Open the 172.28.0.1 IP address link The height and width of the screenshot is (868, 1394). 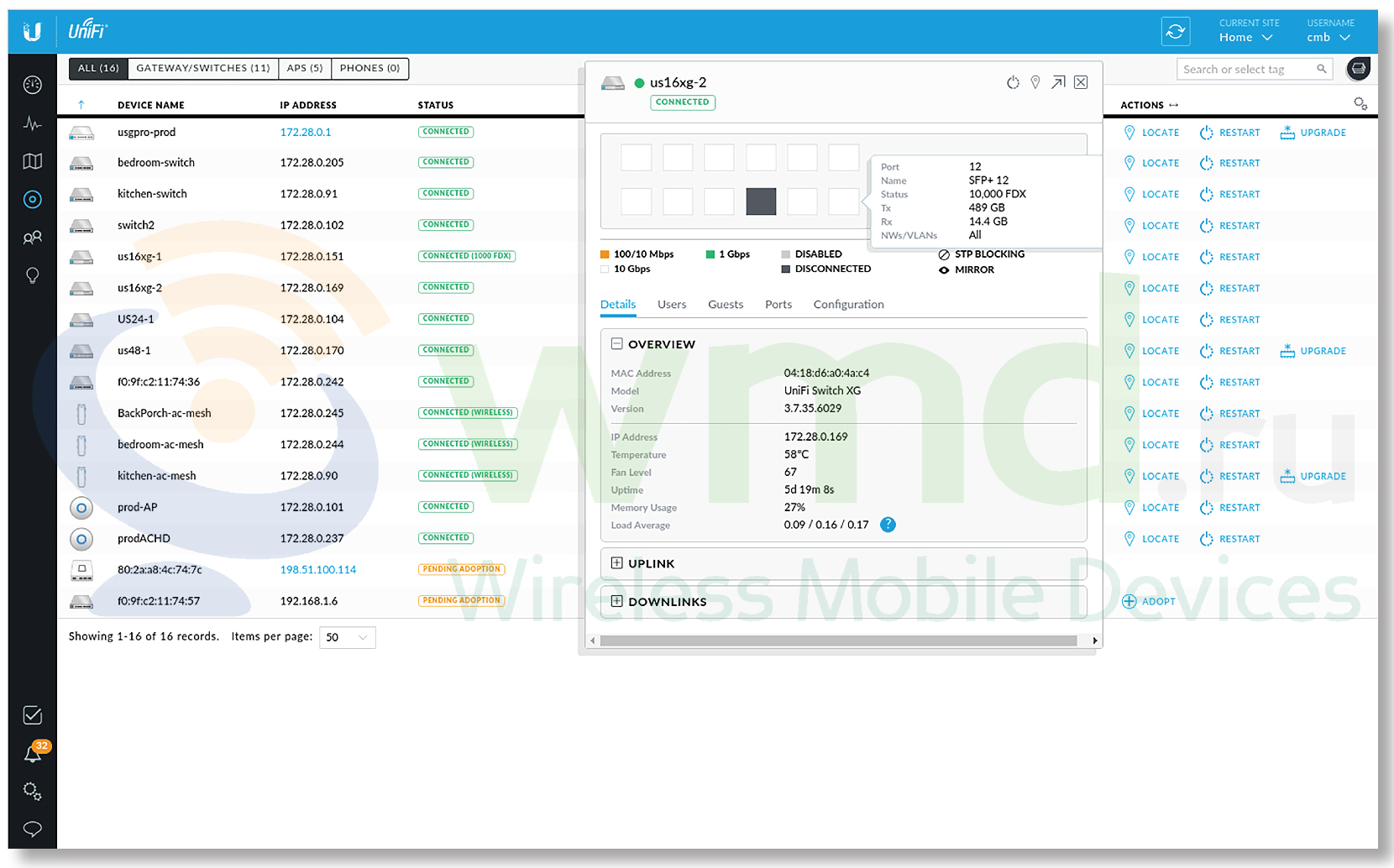tap(306, 132)
